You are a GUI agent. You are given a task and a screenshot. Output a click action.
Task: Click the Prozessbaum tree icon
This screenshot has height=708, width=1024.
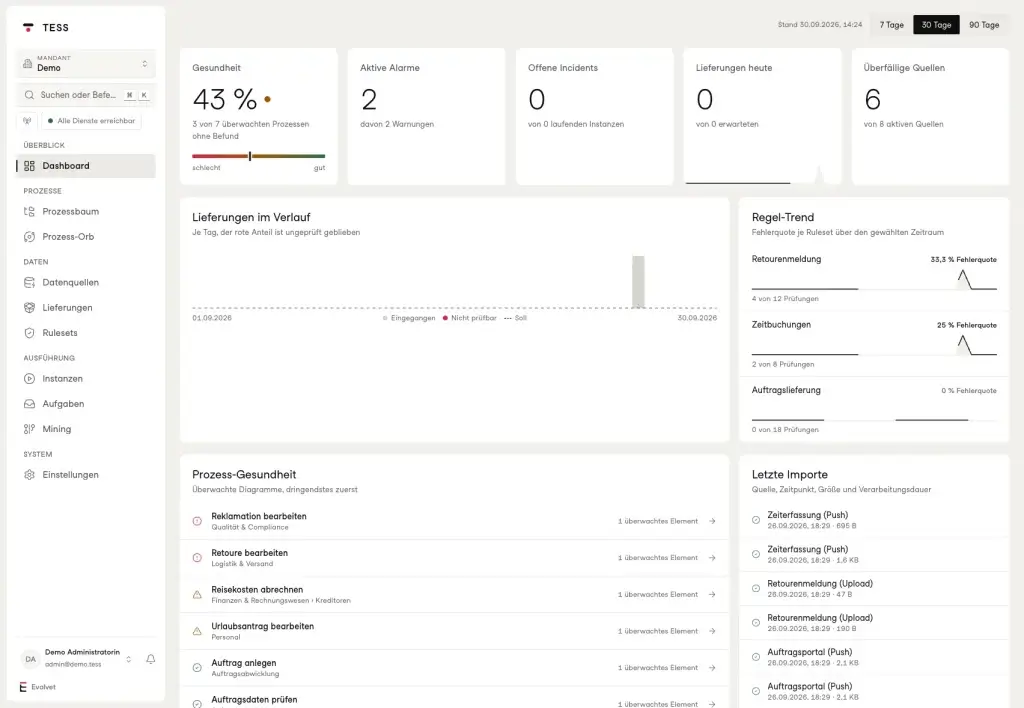[29, 212]
